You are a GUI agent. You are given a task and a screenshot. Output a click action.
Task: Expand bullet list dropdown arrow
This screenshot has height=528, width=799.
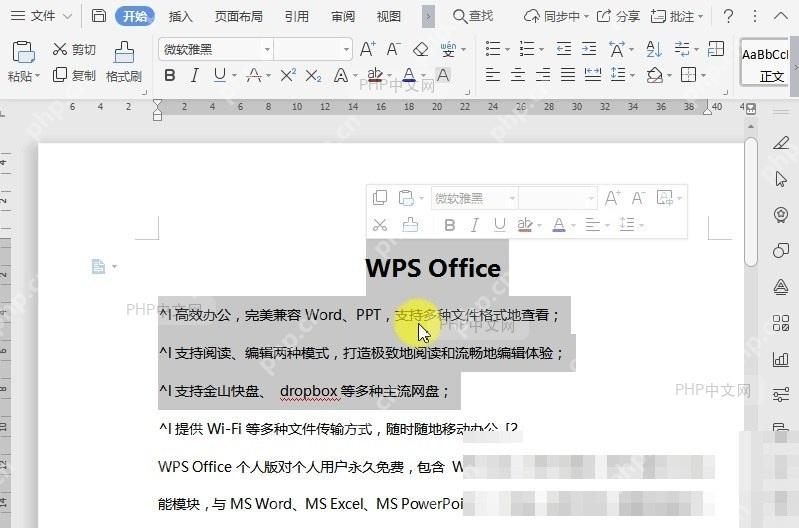point(508,50)
